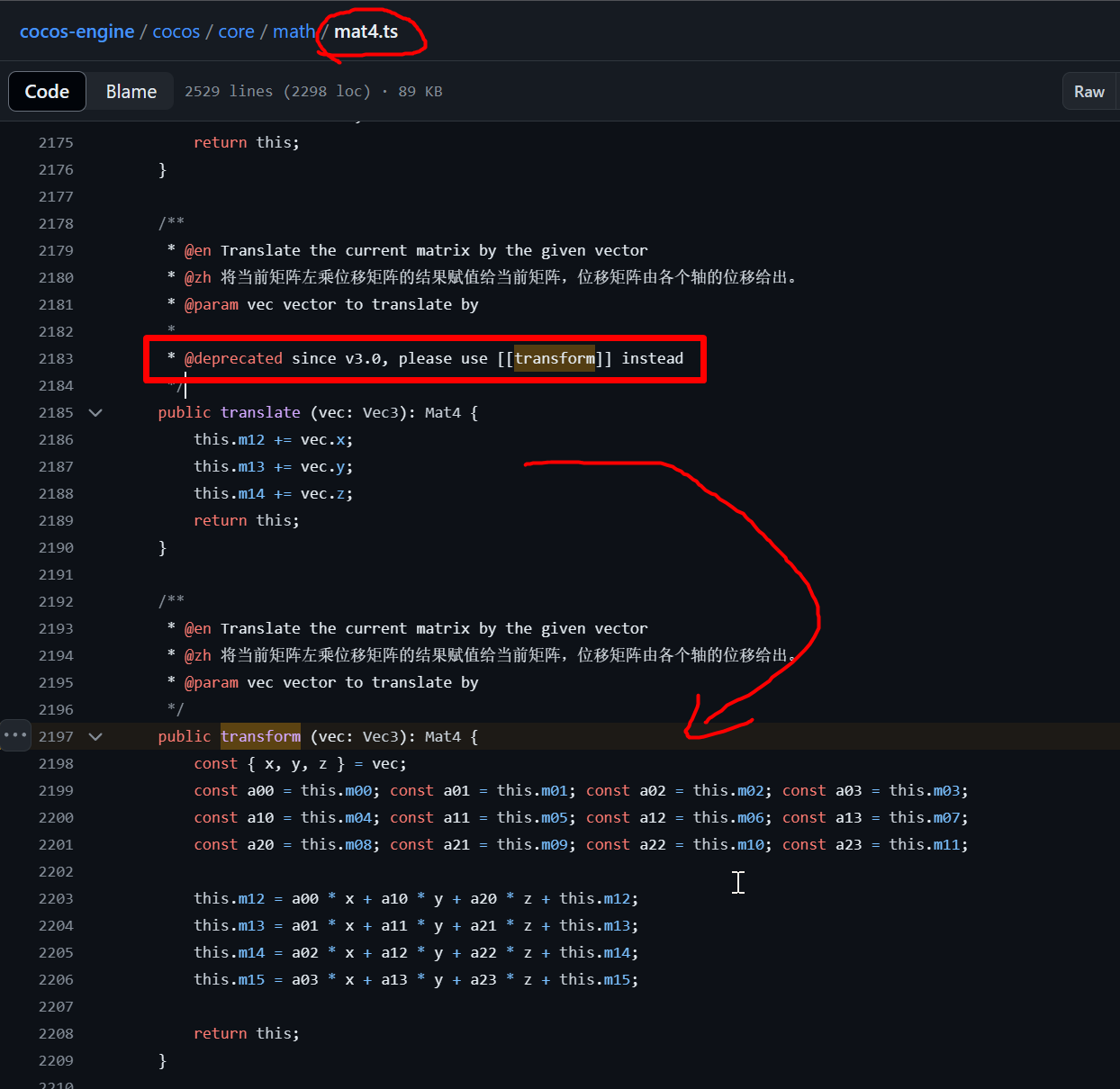
Task: Click 'const a23 = this.m11;' declaration
Action: [875, 844]
